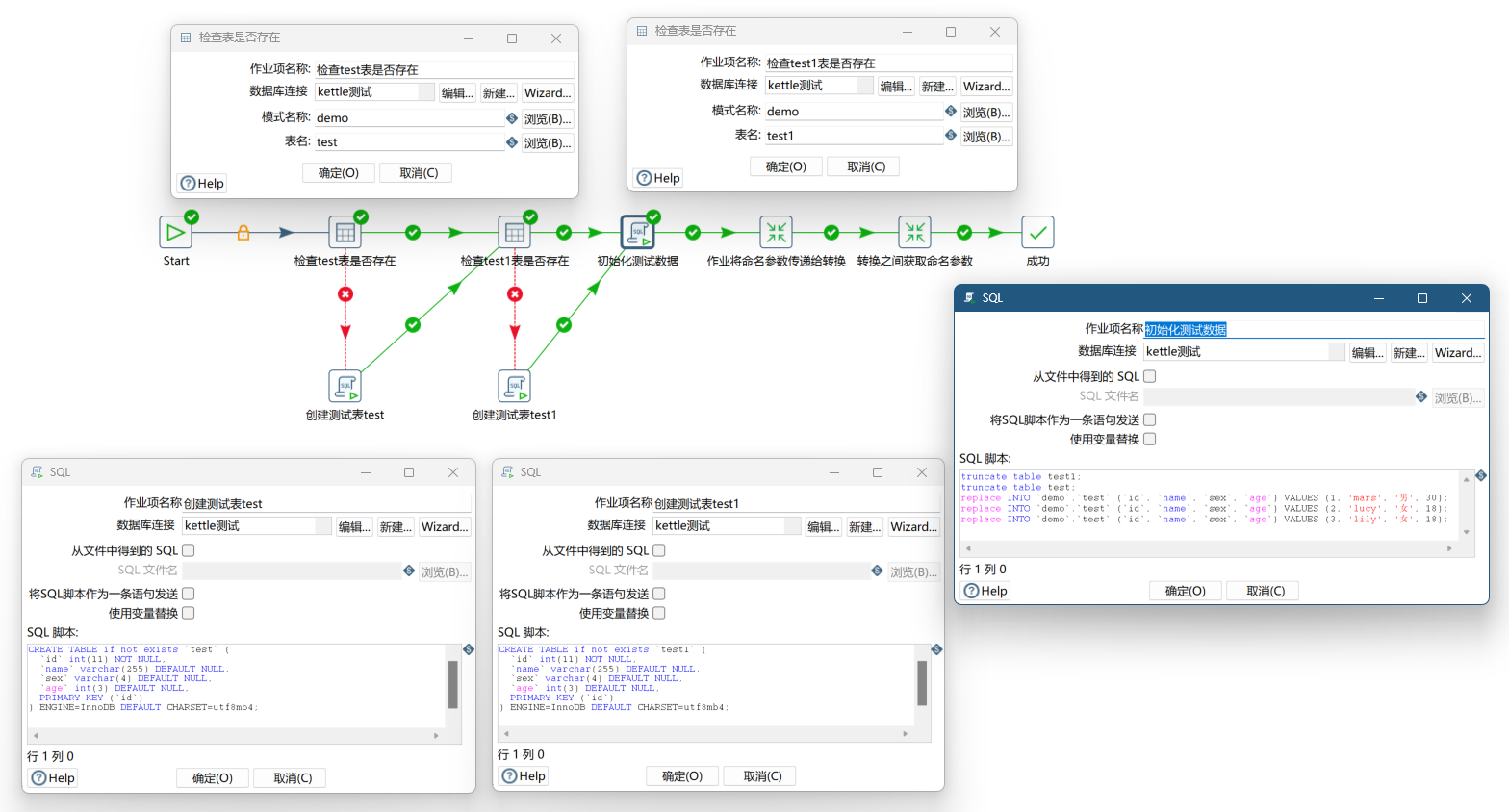
Task: Check 将SQL脚本作为一条语句发送 in 创建测试表test1 dialog
Action: (659, 594)
